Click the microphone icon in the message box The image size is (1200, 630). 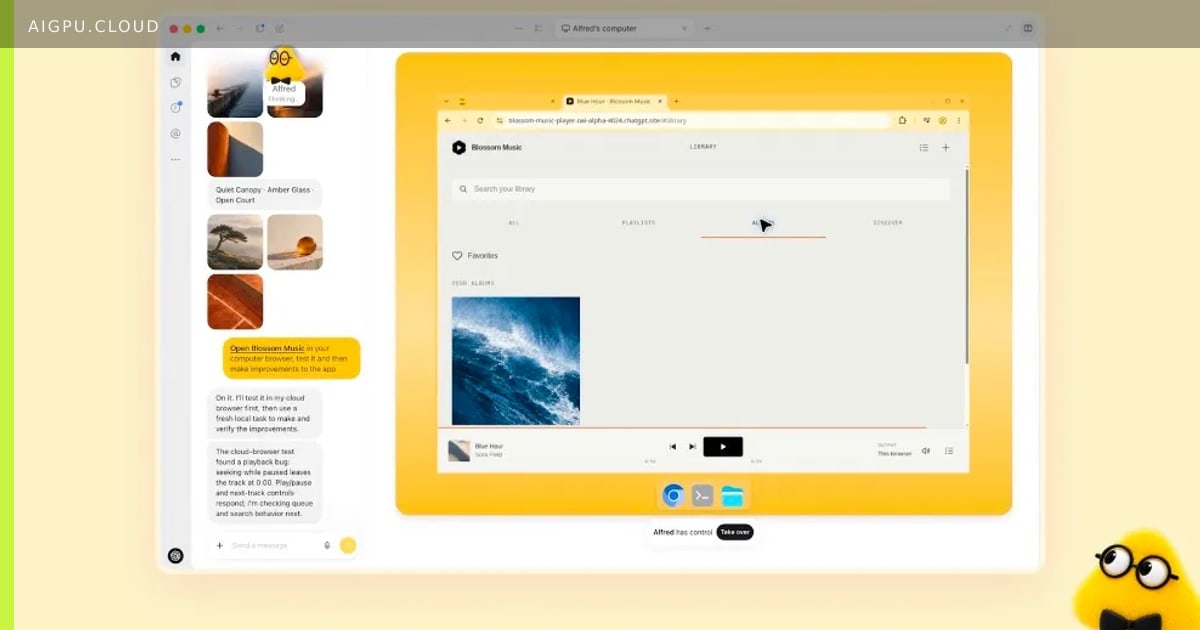[x=327, y=545]
